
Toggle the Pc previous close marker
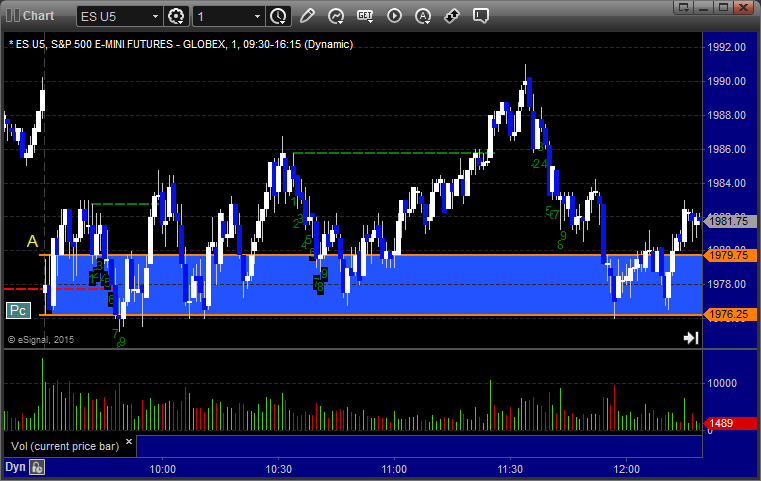(18, 311)
